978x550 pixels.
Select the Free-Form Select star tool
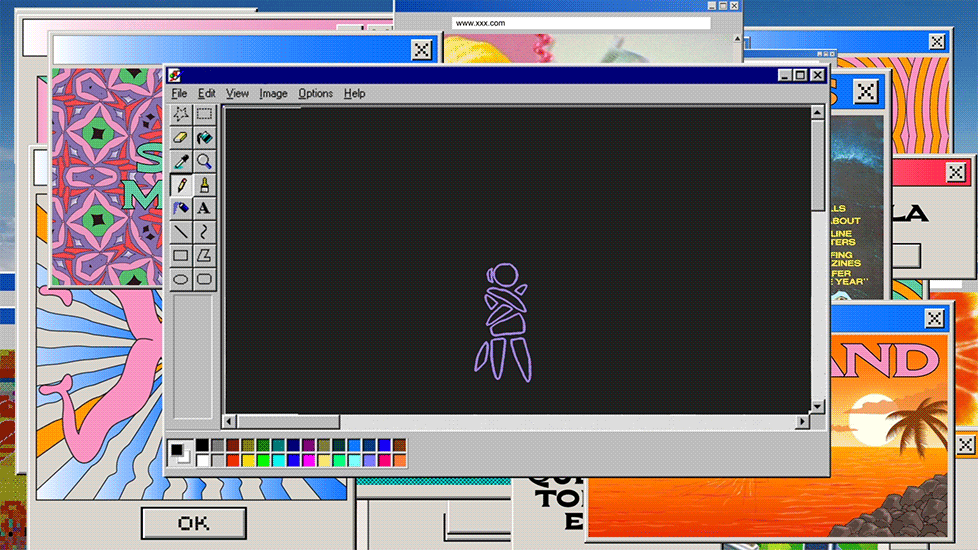[181, 114]
